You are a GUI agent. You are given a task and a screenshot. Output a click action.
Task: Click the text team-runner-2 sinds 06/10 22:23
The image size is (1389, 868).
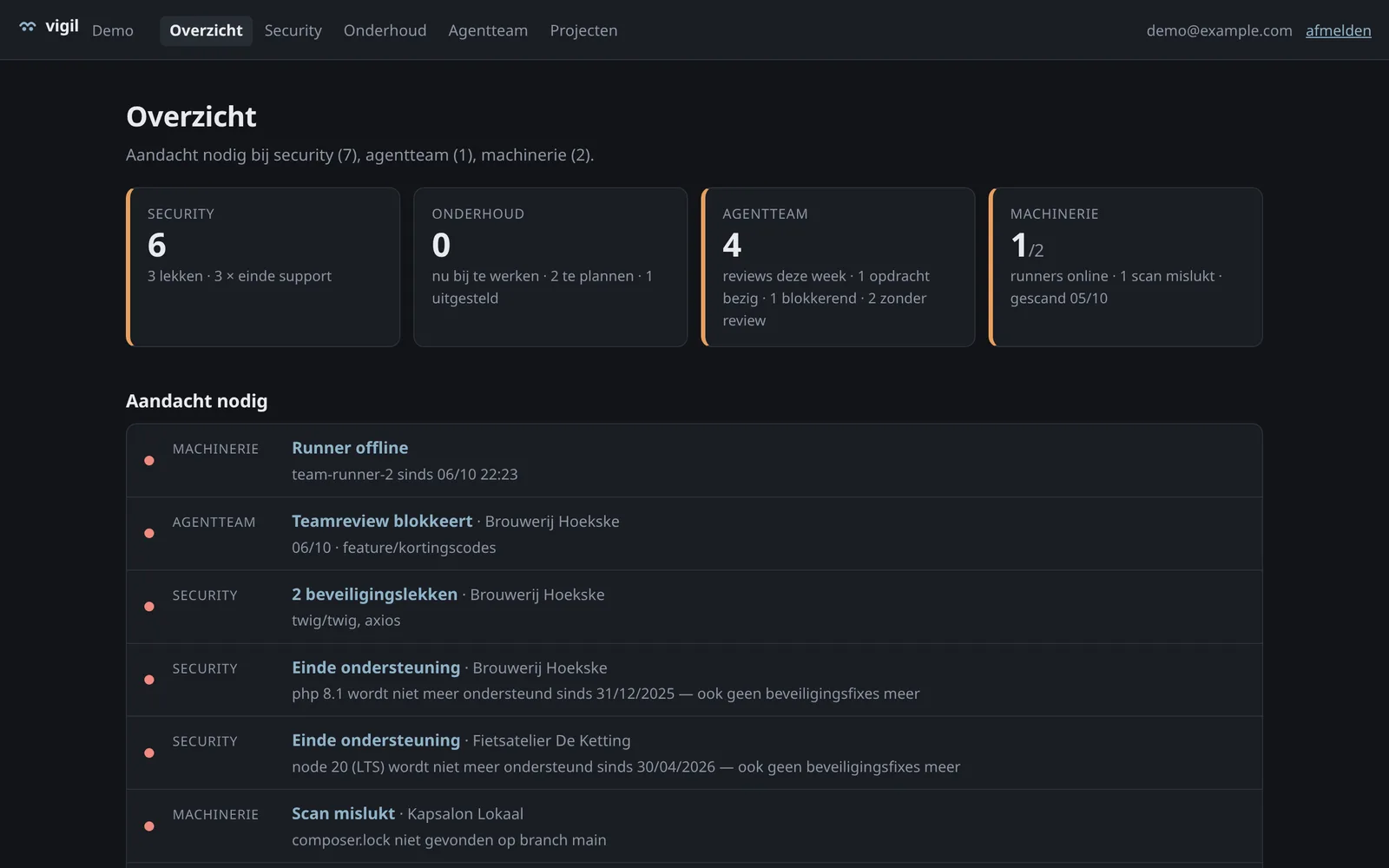coord(405,475)
